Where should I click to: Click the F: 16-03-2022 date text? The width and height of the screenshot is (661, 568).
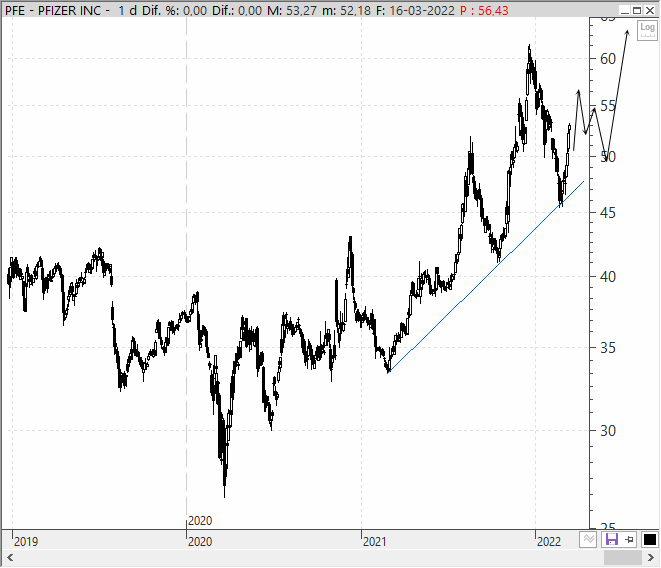[x=415, y=11]
